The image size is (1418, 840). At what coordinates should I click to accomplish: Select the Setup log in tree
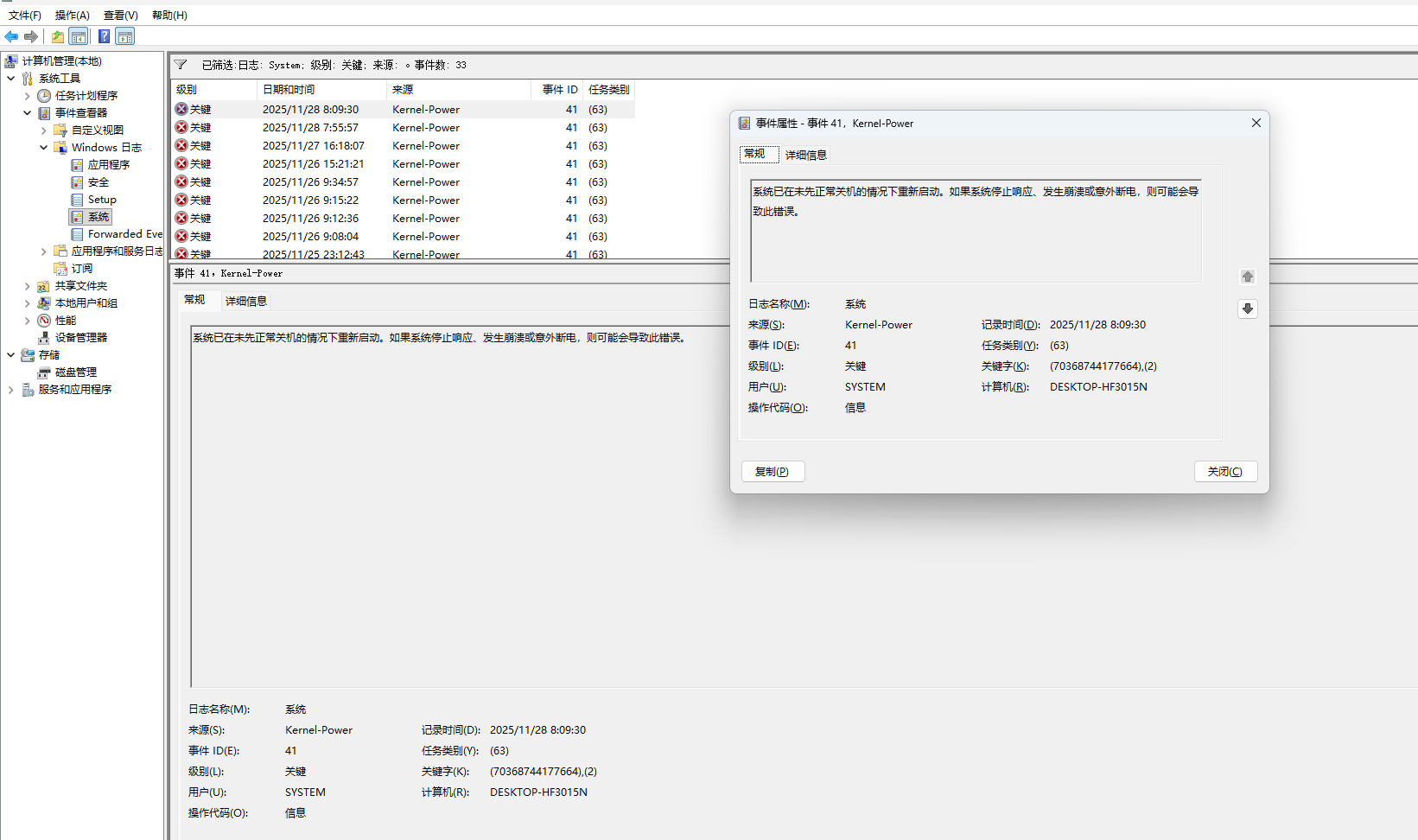[102, 200]
